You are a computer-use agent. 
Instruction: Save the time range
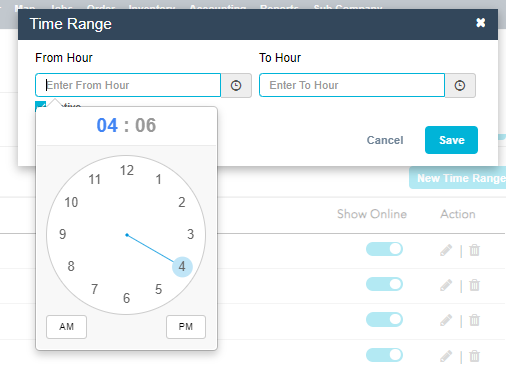(x=451, y=140)
